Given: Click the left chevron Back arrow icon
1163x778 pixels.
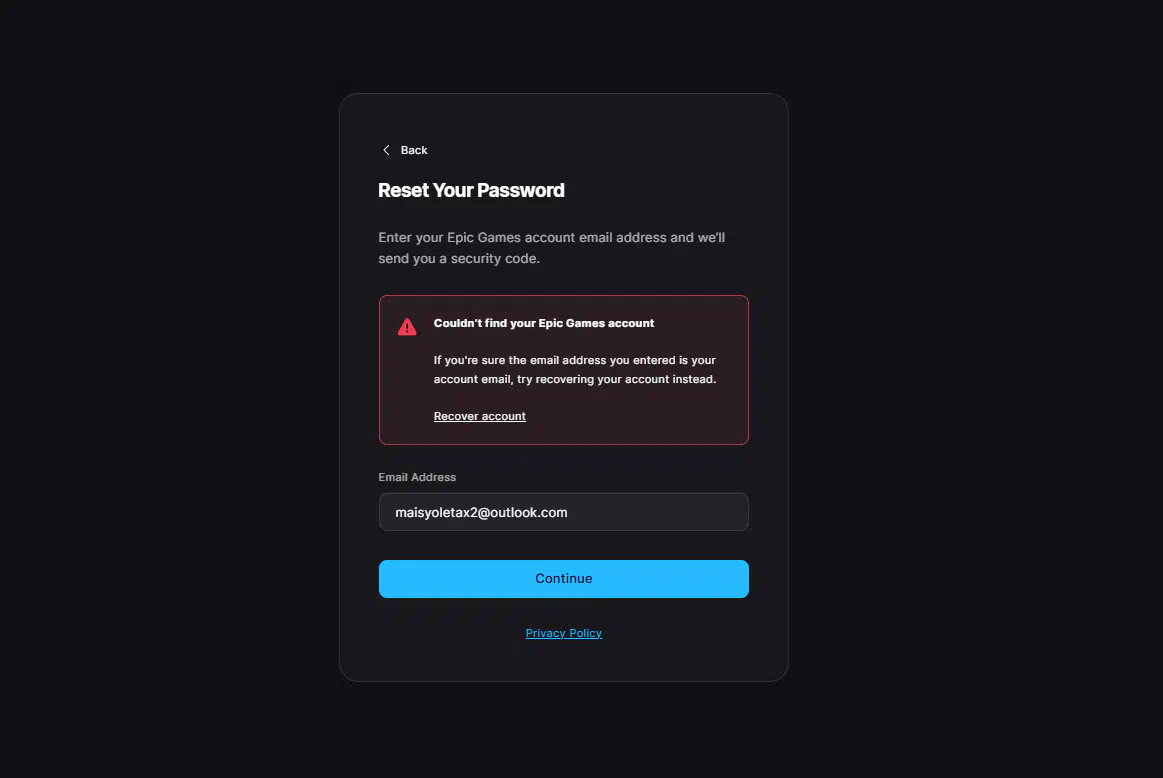Looking at the screenshot, I should tap(386, 150).
